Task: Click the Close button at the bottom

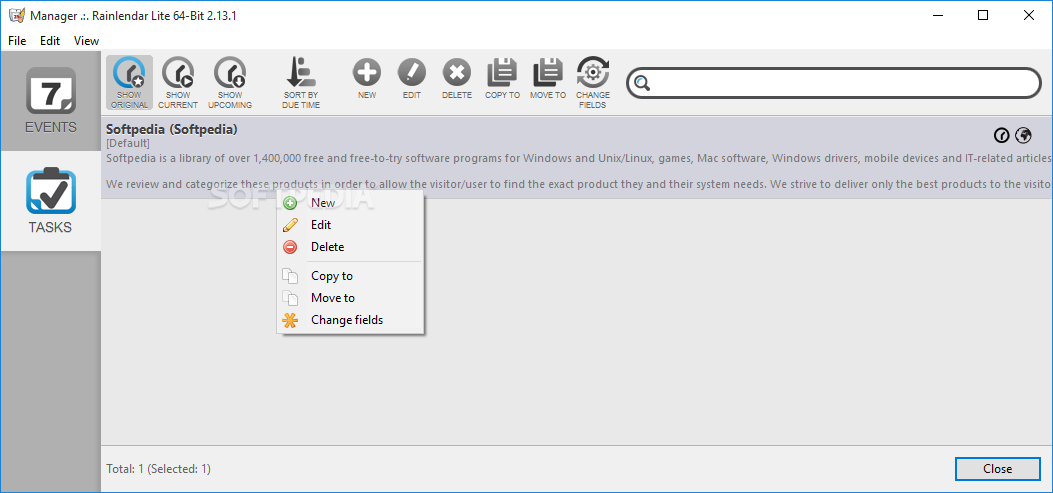Action: 997,469
